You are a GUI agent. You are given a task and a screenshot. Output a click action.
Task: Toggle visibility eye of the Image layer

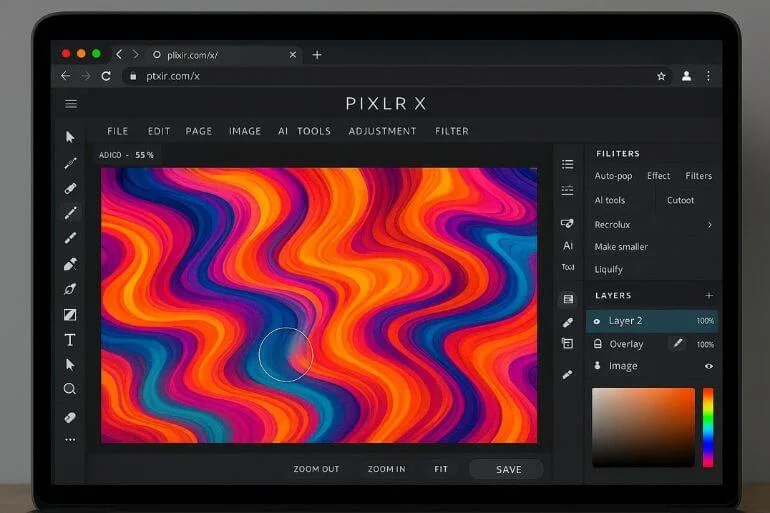(x=709, y=366)
